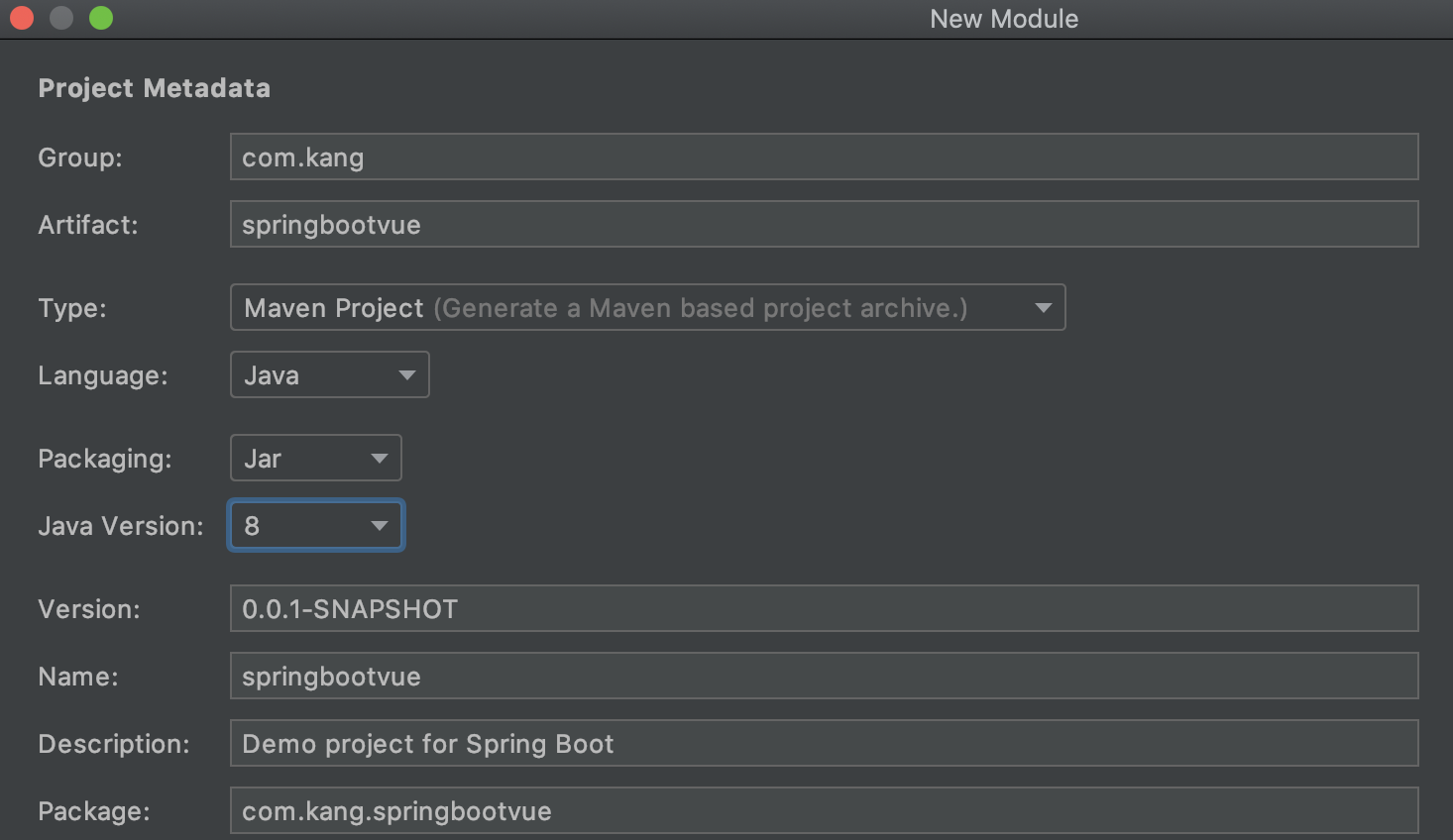Click the Packaging: label
Viewport: 1453px width, 840px height.
(104, 459)
